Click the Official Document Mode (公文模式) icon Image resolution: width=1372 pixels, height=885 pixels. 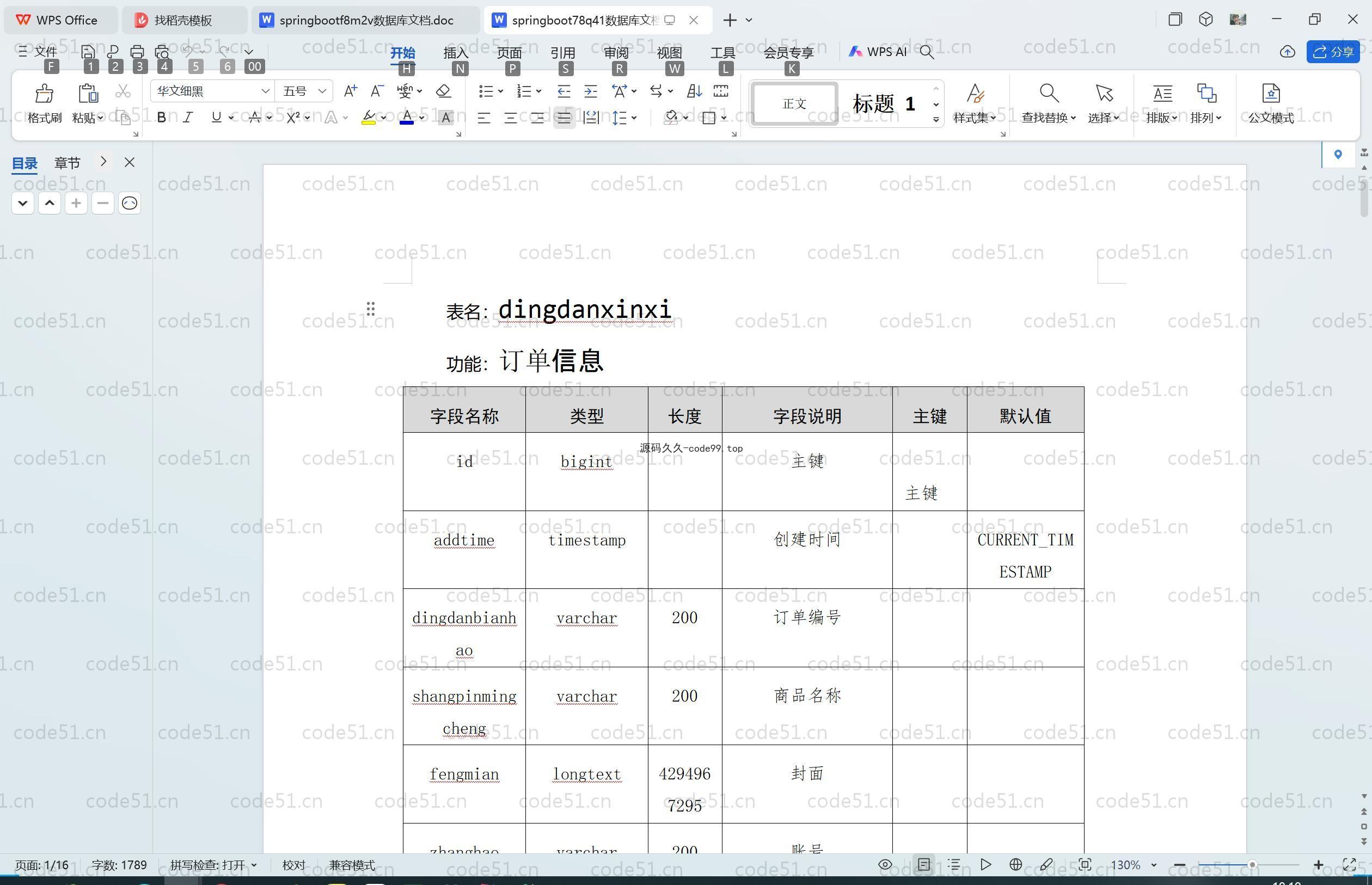1271,93
